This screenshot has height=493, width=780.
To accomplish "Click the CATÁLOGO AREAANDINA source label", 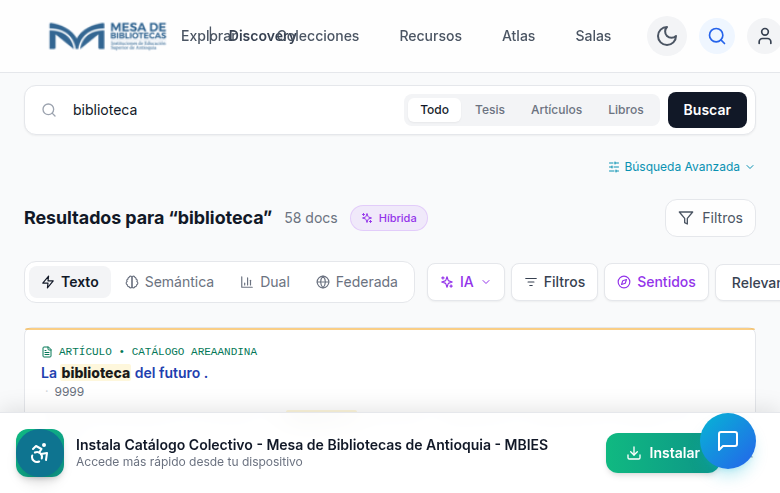I will tap(195, 352).
